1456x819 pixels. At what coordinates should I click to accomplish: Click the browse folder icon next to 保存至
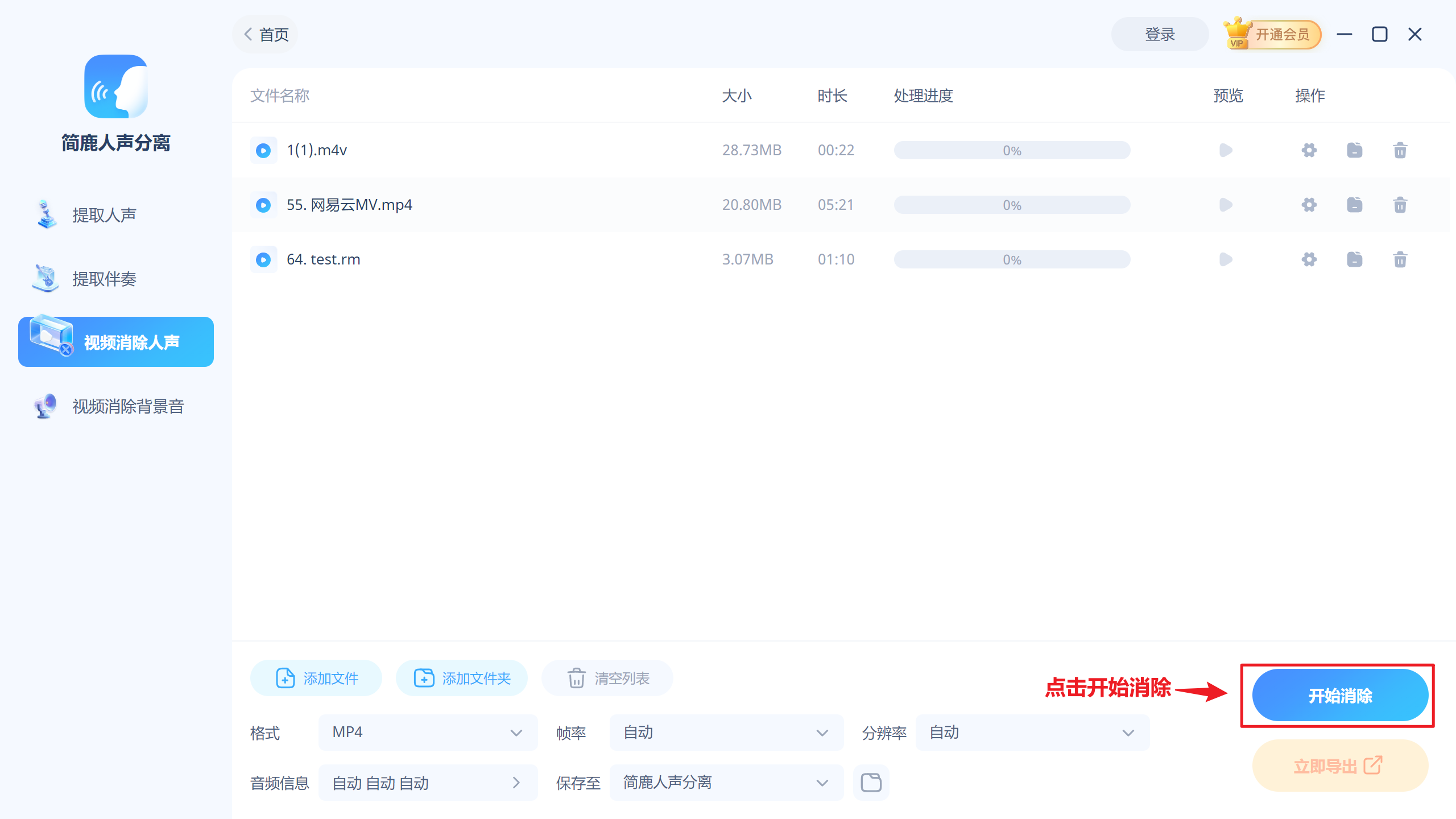pyautogui.click(x=871, y=783)
